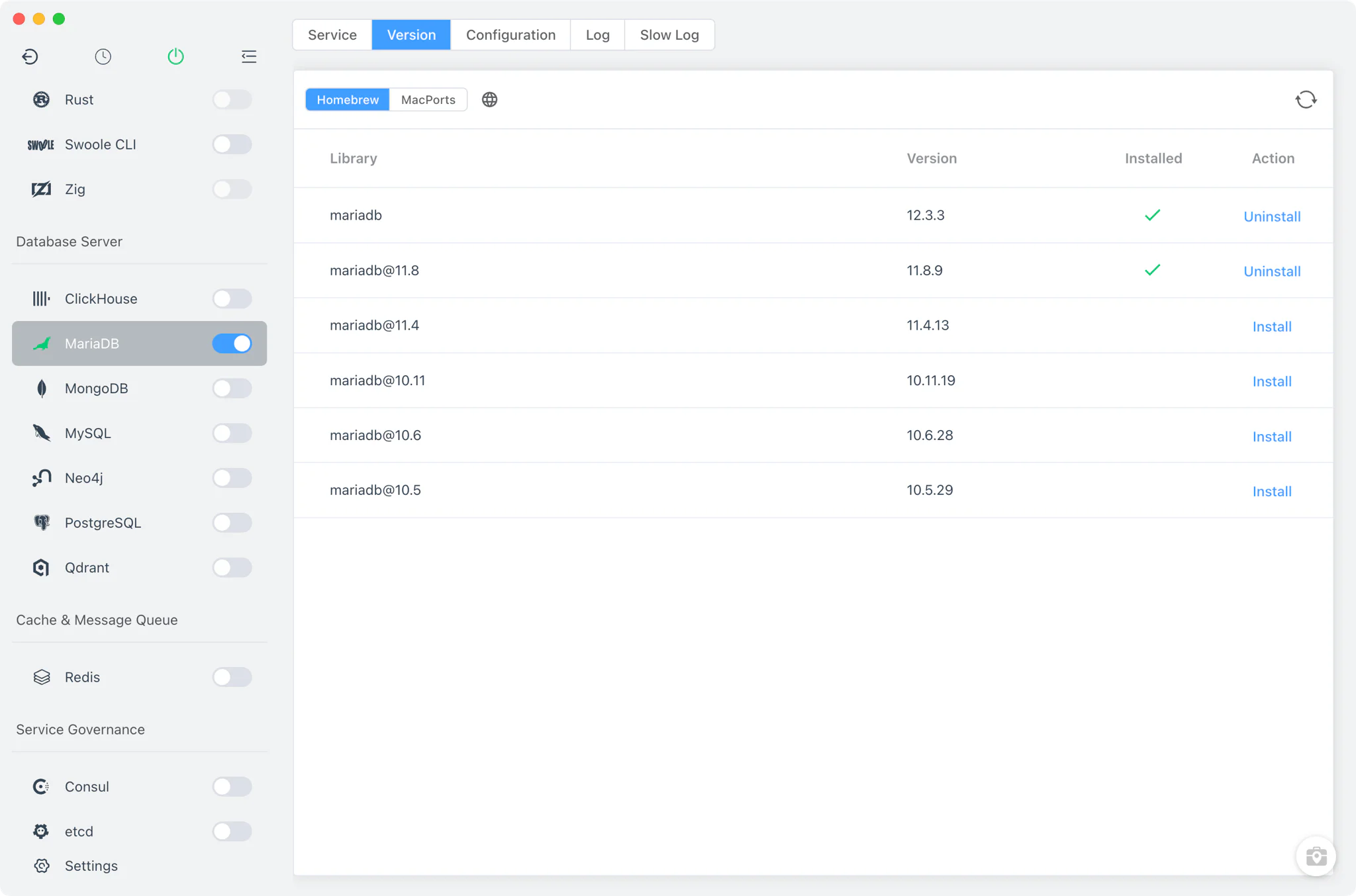This screenshot has width=1356, height=896.
Task: Enable the Neo4j switch
Action: point(232,478)
